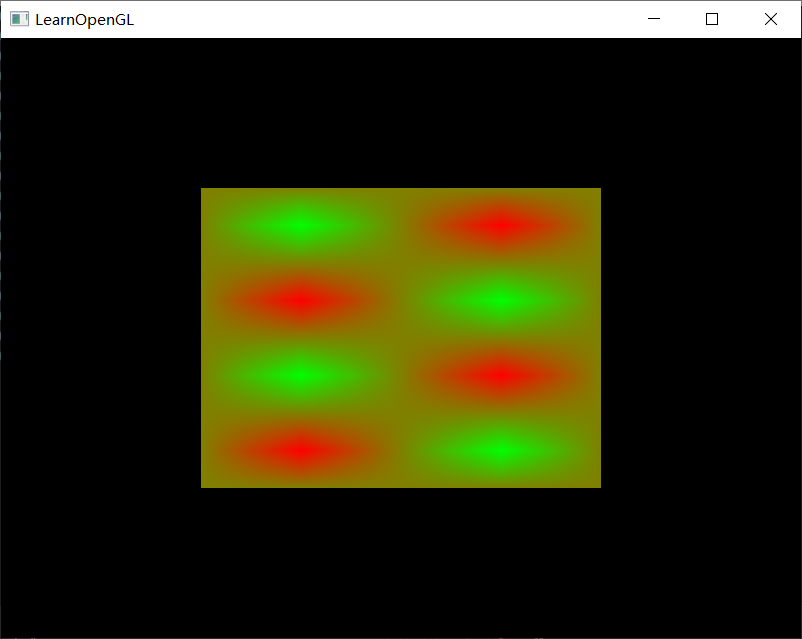802x639 pixels.
Task: Click the third-row red blob on the right
Action: 500,375
